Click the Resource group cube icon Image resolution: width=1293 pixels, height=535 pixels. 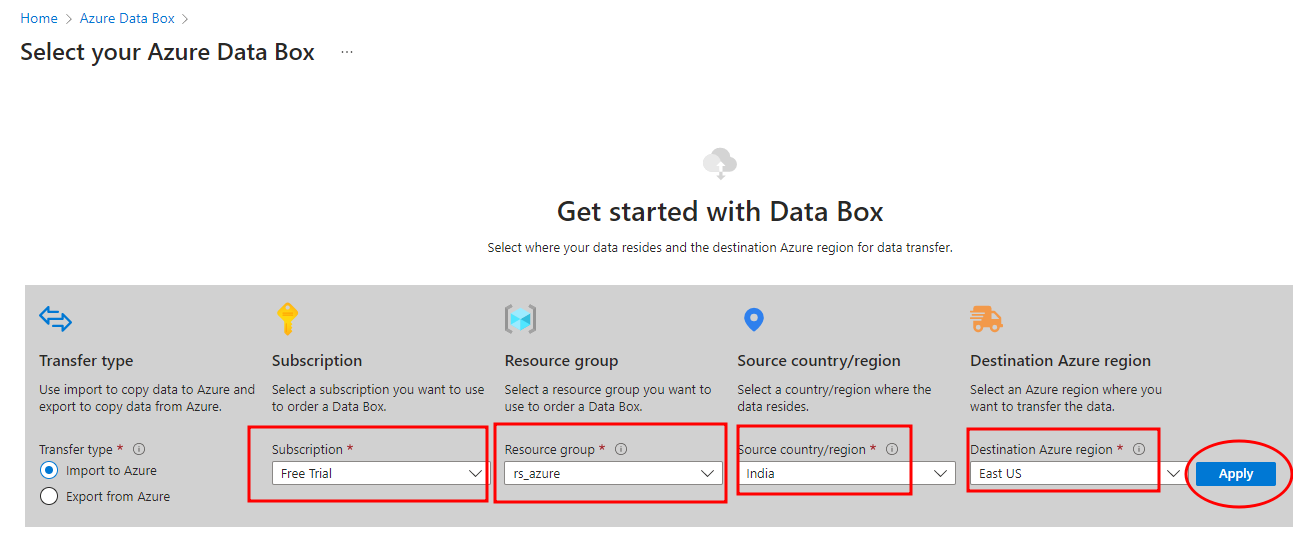520,320
